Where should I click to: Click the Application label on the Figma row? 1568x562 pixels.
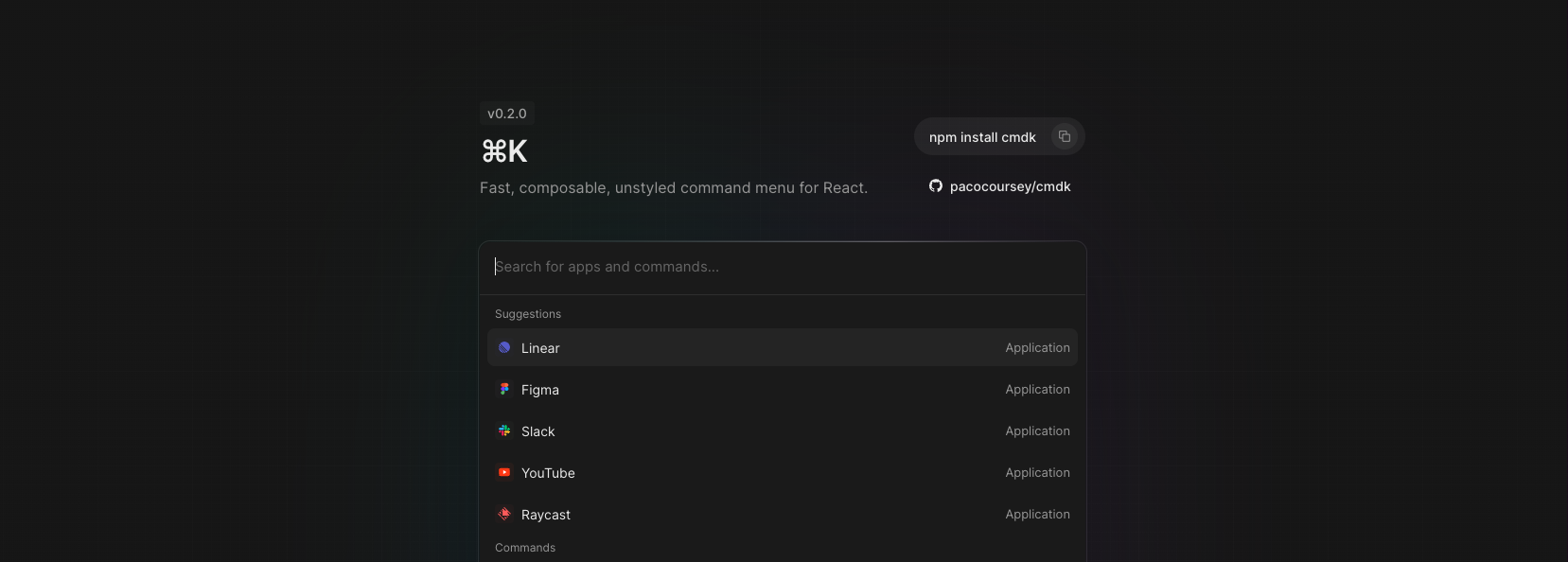(1038, 390)
